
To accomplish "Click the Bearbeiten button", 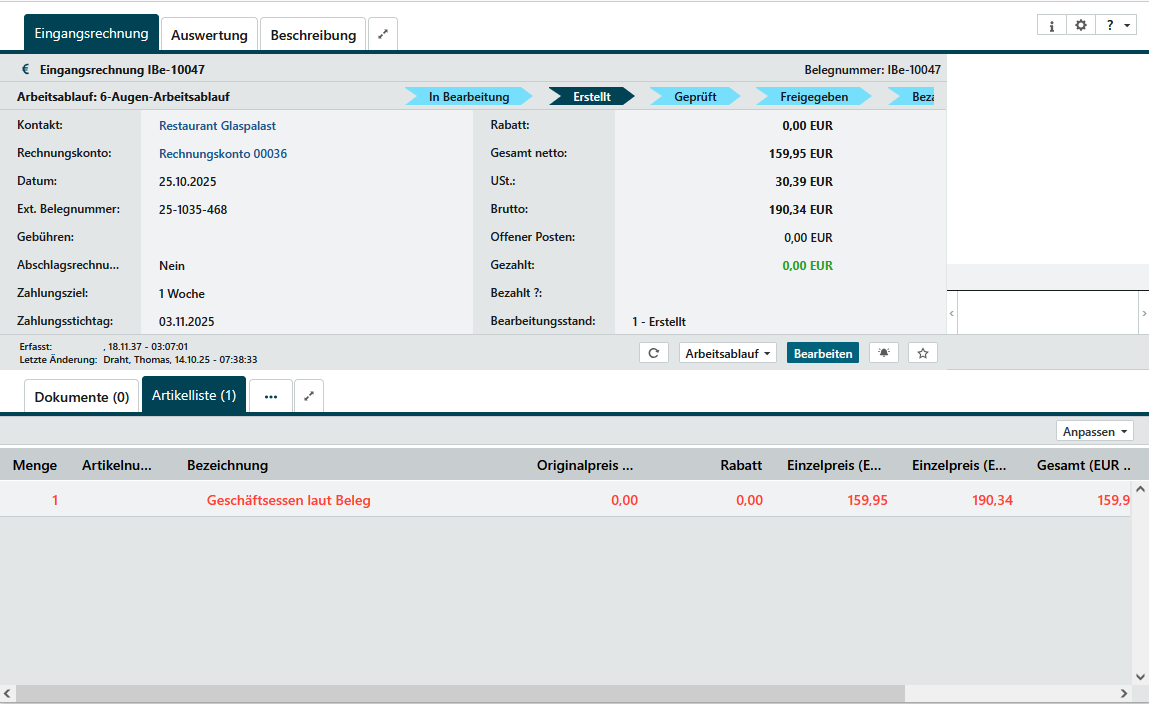I will click(x=822, y=353).
